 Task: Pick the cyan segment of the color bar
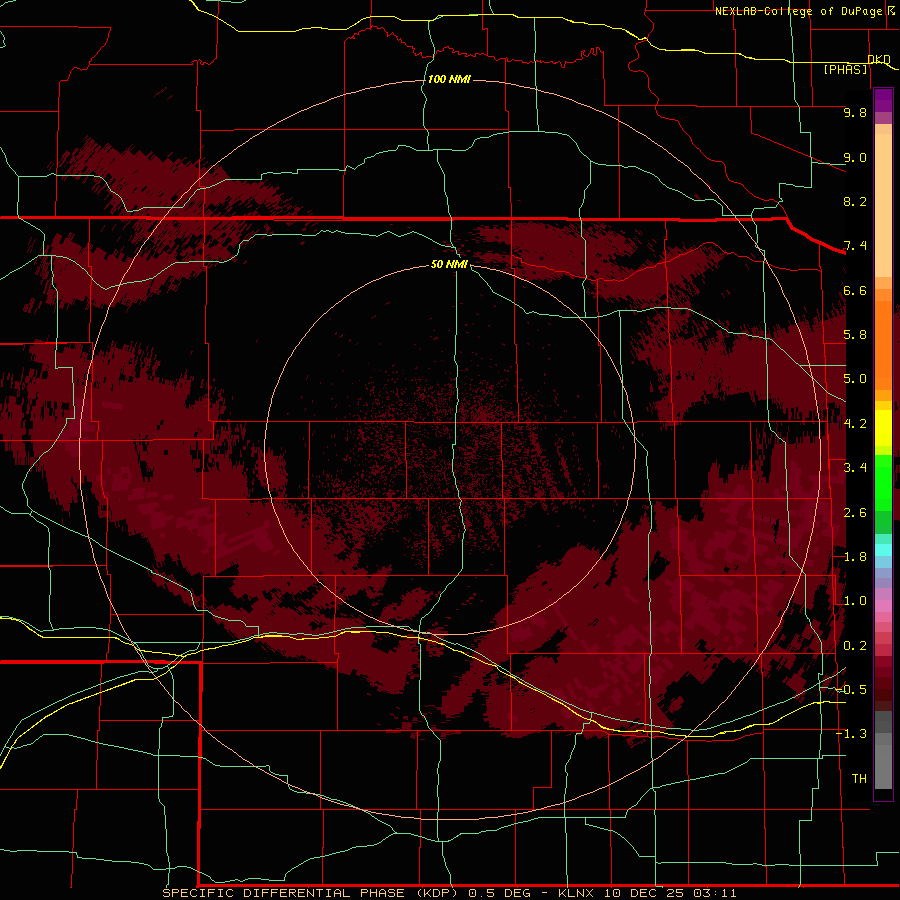point(883,550)
